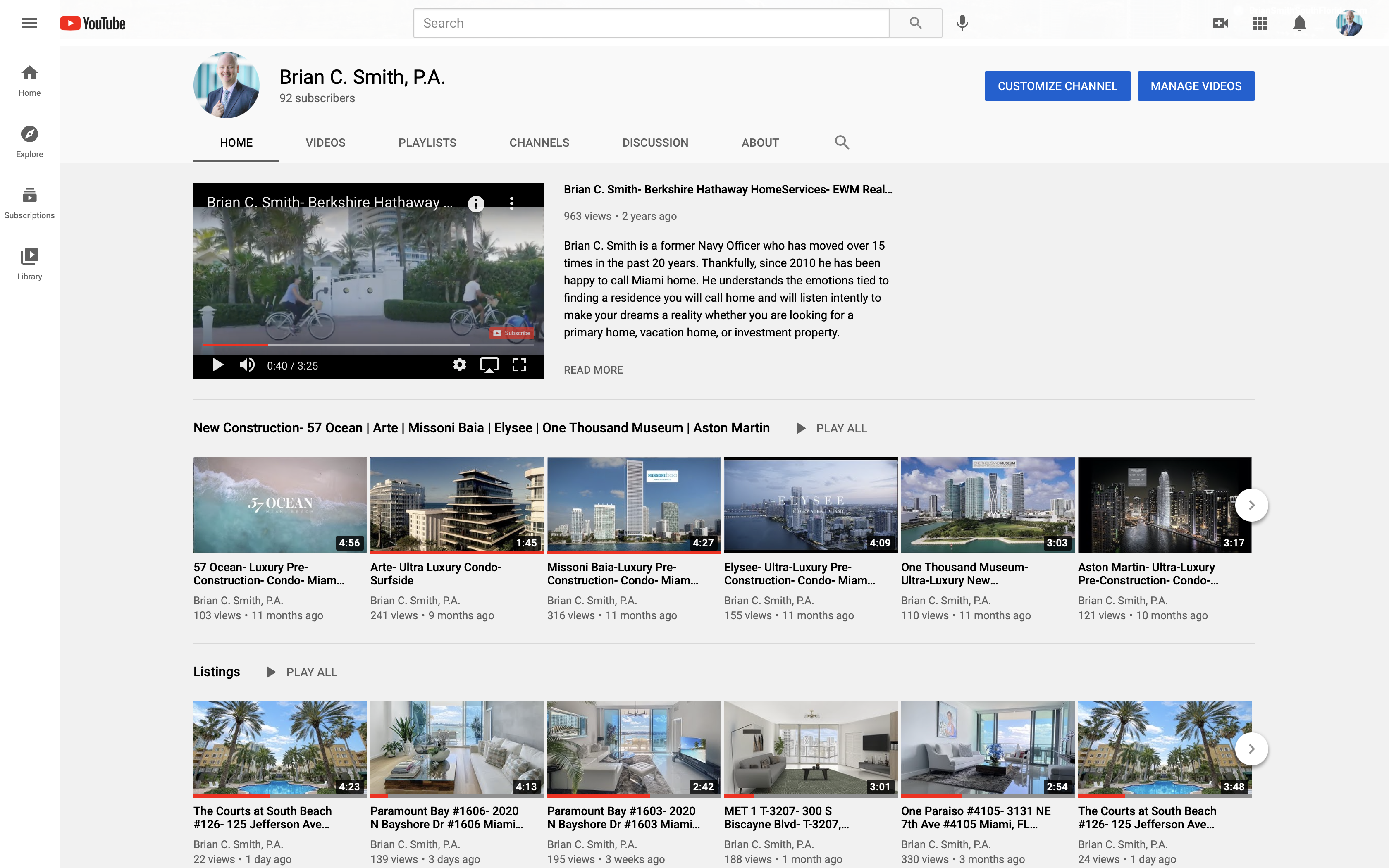Click the MANAGE VIDEOS button
The image size is (1389, 868).
click(1196, 86)
